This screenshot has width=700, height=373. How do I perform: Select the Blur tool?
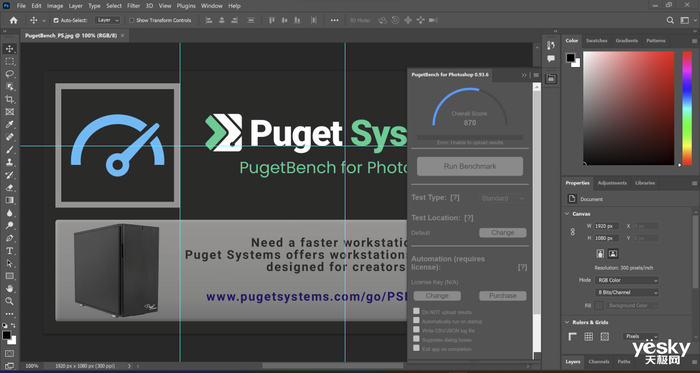click(9, 213)
